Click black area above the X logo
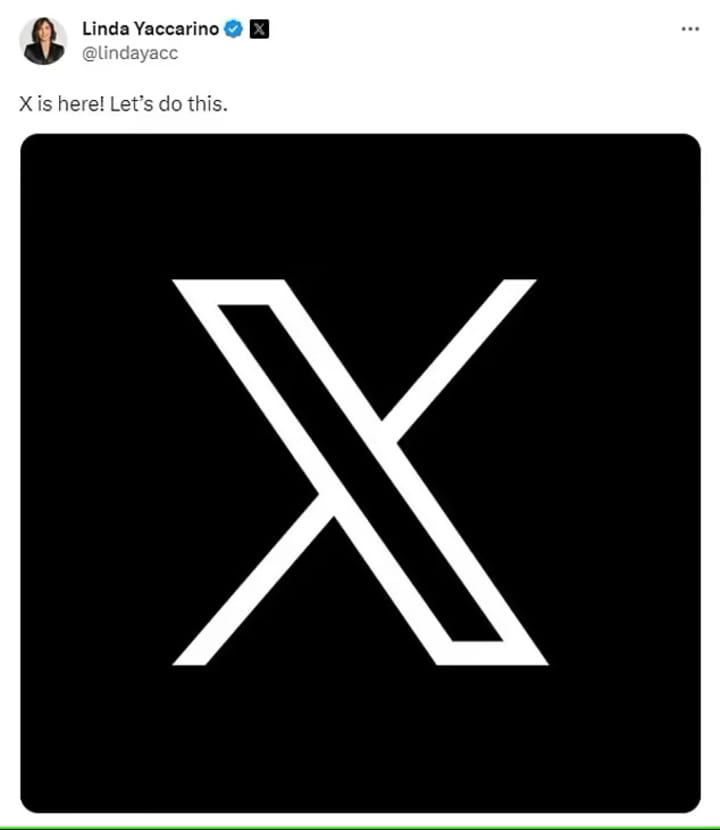Screen dimensions: 720x830 361,206
